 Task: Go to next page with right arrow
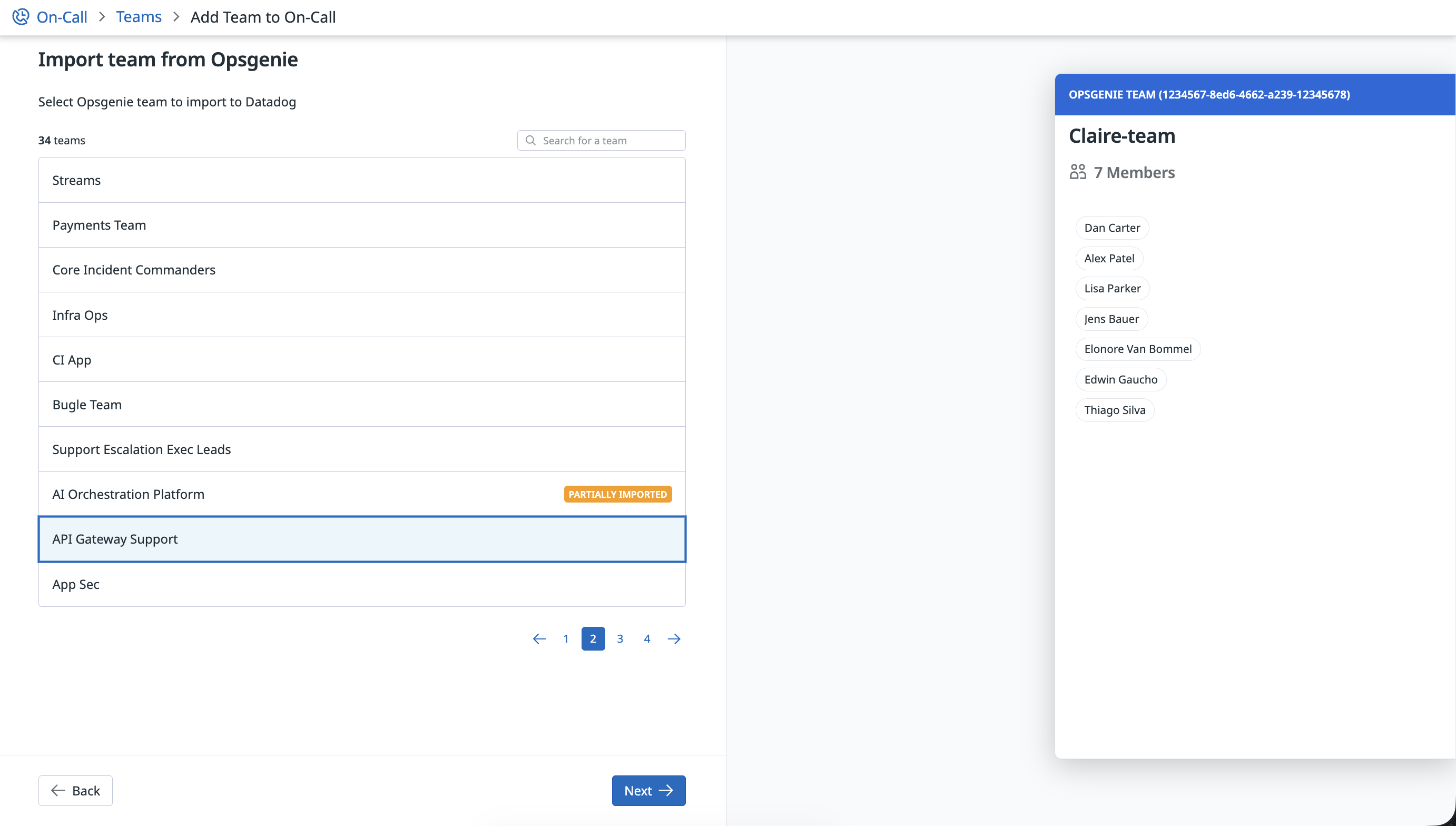674,639
